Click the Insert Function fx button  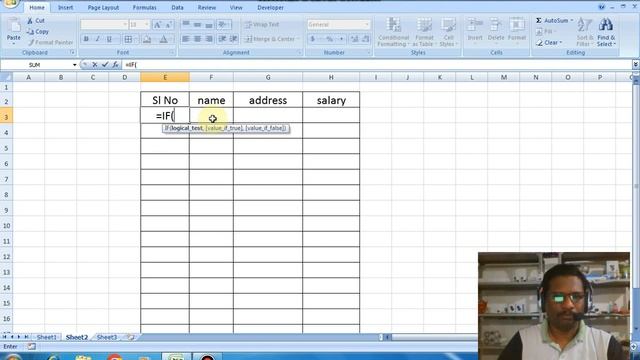tap(116, 64)
